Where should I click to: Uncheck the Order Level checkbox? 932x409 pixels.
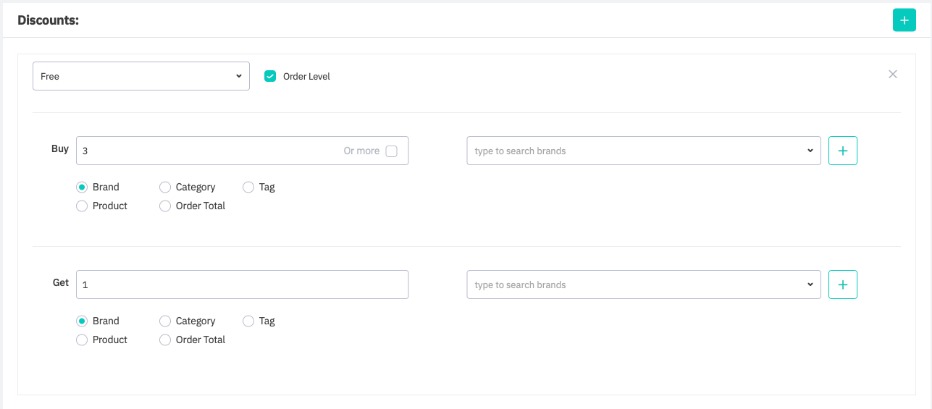coord(270,76)
